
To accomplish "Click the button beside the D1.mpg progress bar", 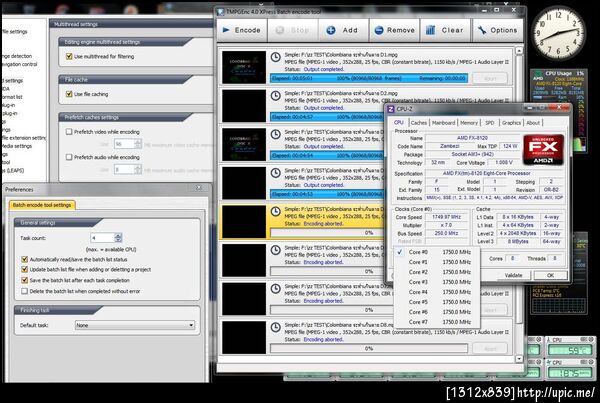I will (x=490, y=78).
